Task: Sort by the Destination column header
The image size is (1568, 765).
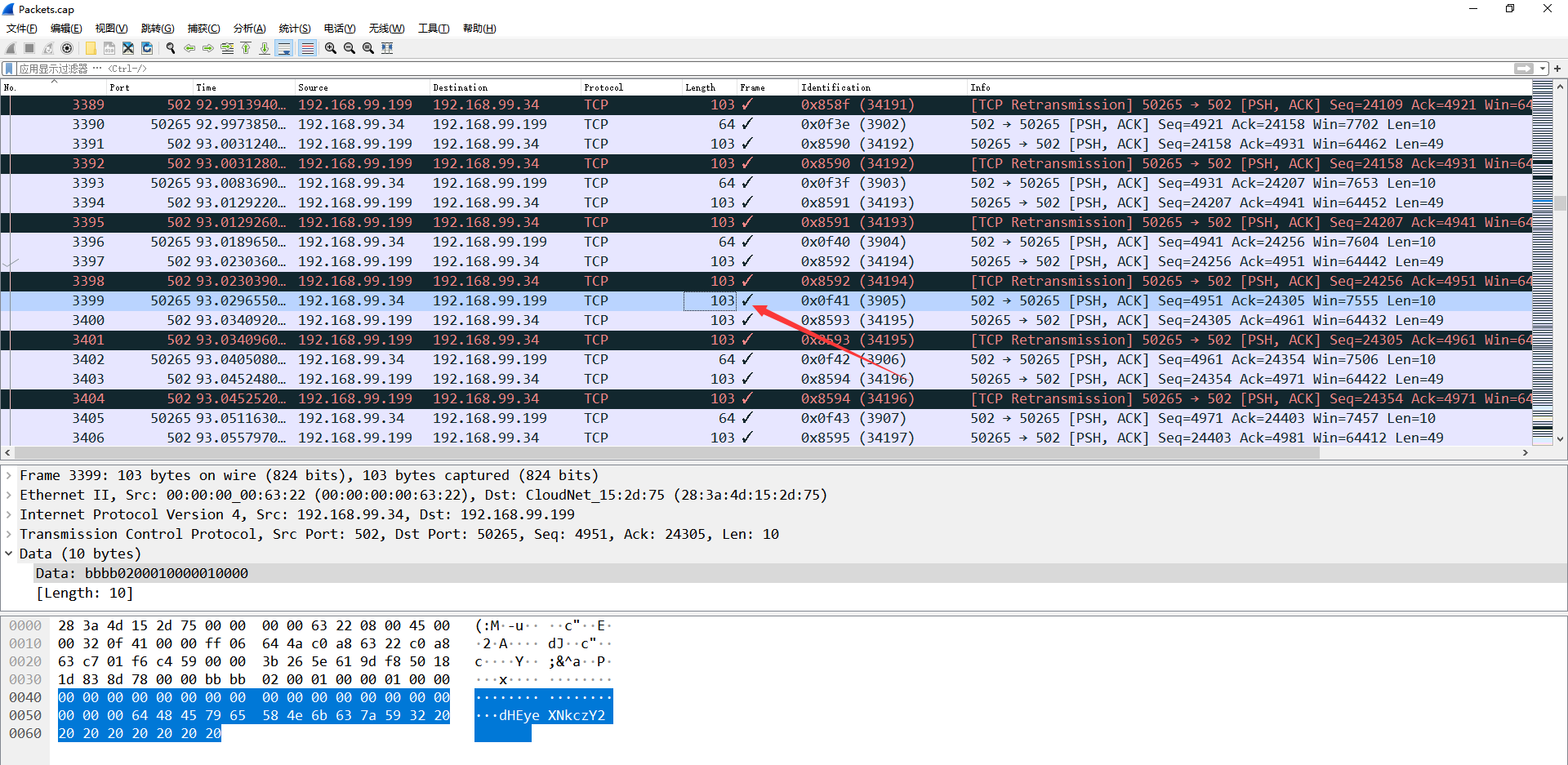Action: [506, 87]
